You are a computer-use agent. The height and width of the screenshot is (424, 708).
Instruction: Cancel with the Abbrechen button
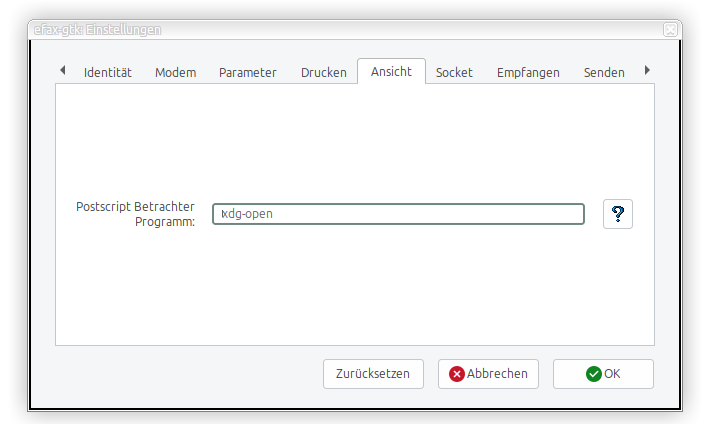pyautogui.click(x=488, y=374)
